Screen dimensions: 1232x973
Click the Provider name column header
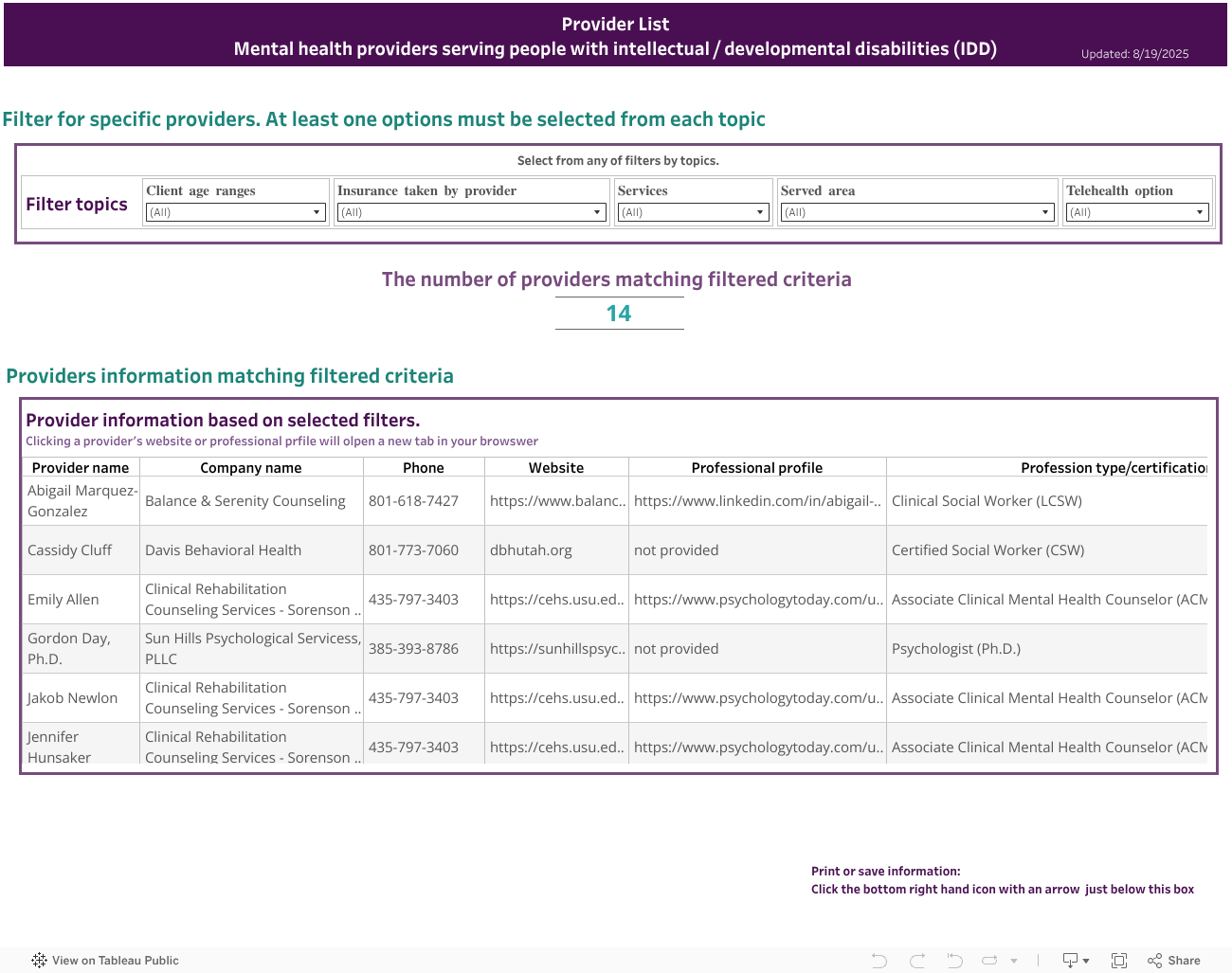(x=81, y=468)
